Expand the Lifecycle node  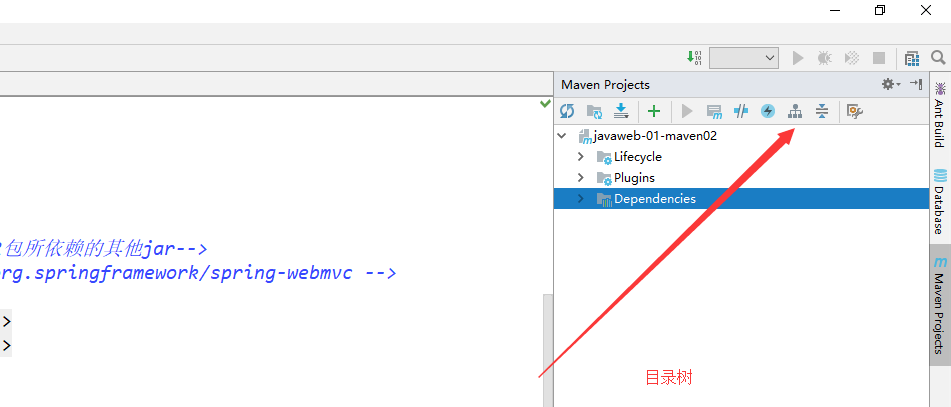pos(581,156)
